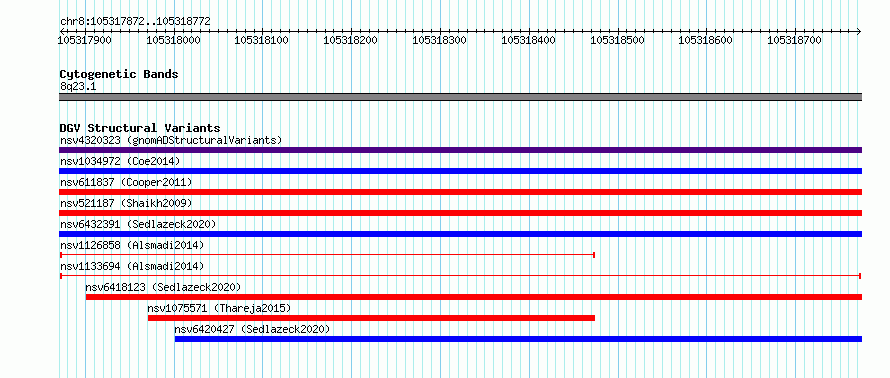The height and width of the screenshot is (378, 890).
Task: Open variant label nsv1075571 (Thareja2015)
Action: [219, 308]
